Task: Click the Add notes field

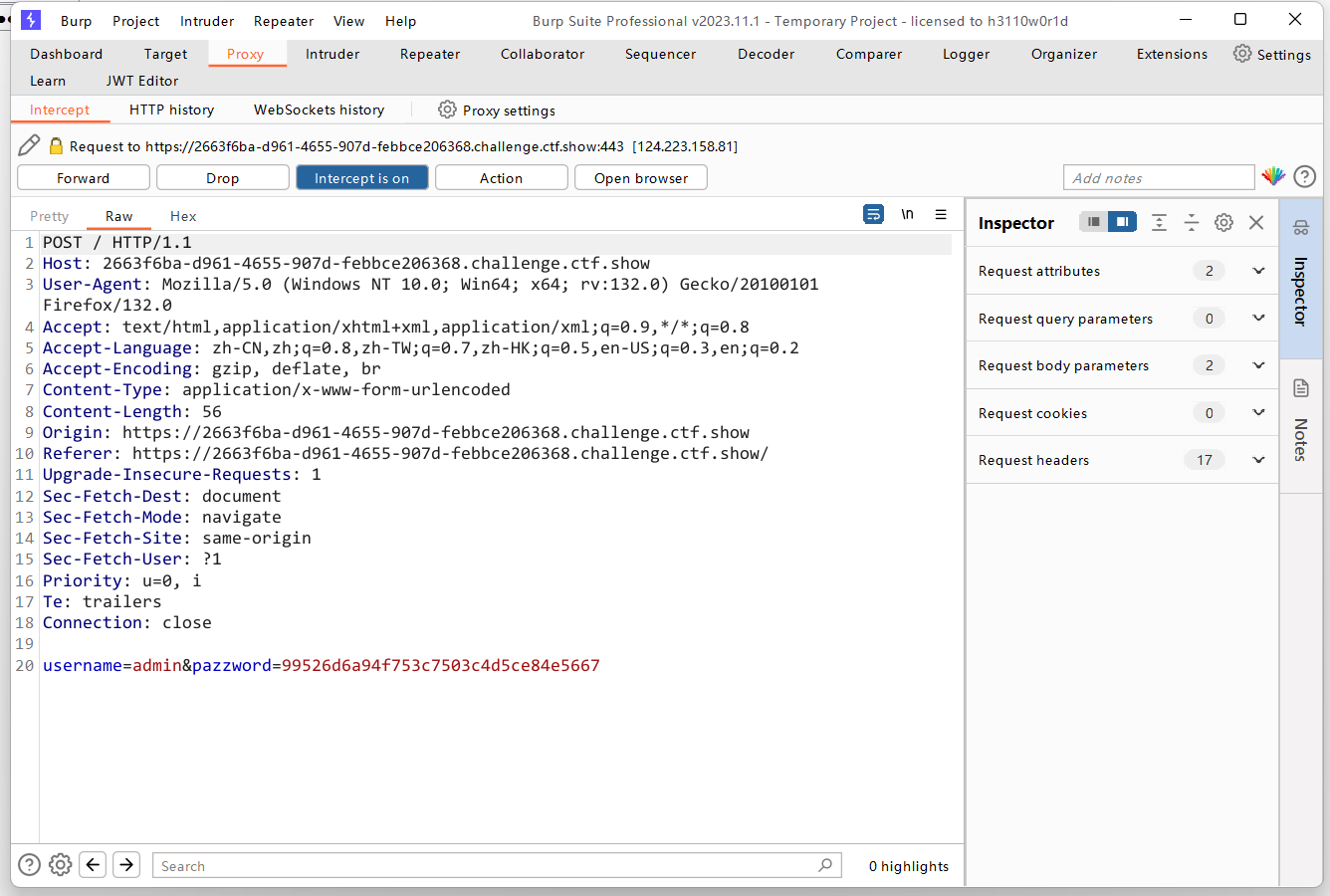Action: (x=1159, y=177)
